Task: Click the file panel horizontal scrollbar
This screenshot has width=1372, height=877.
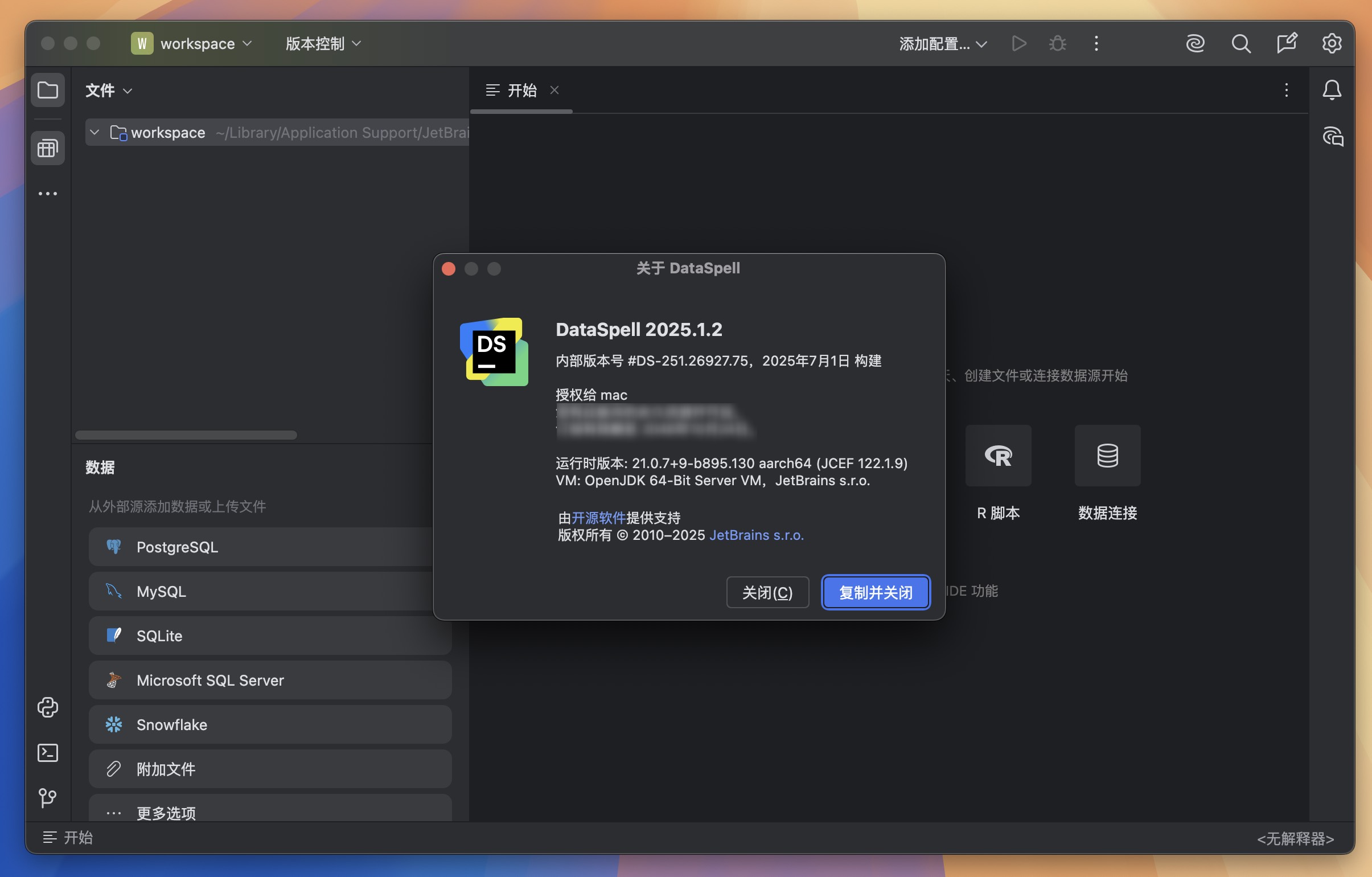Action: pos(186,435)
